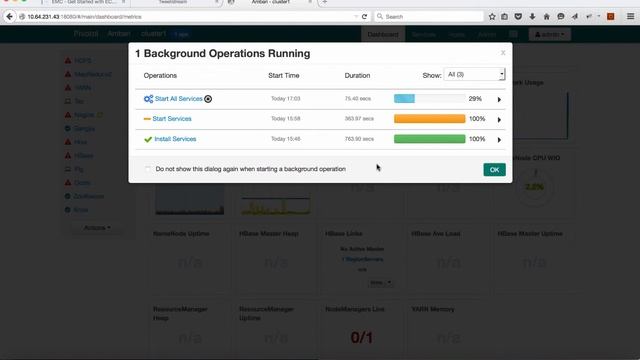Click the chat bubble icon in toolbar
This screenshot has height=360, width=640.
561,17
